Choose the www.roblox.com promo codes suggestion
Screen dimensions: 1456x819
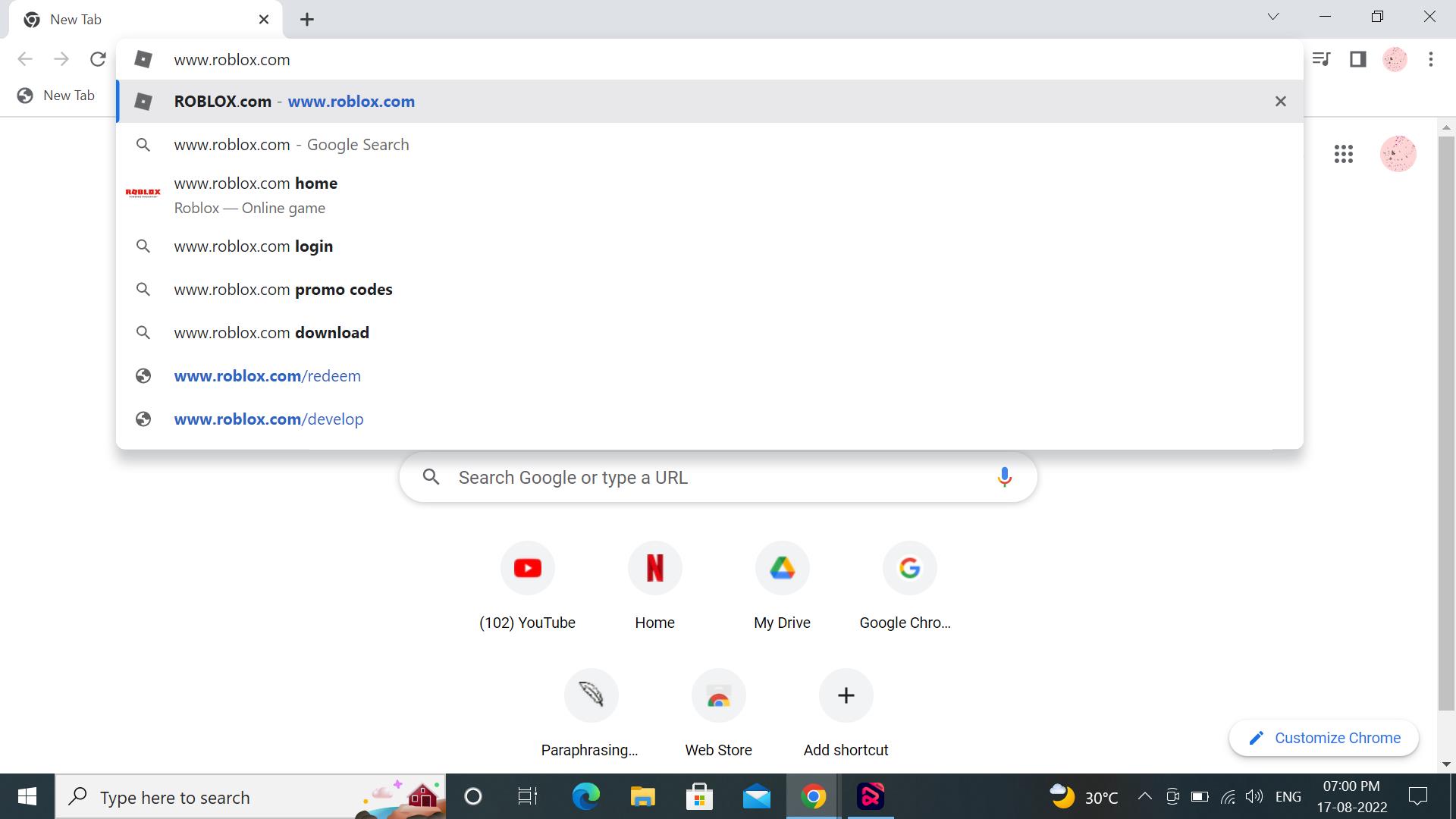click(x=710, y=289)
